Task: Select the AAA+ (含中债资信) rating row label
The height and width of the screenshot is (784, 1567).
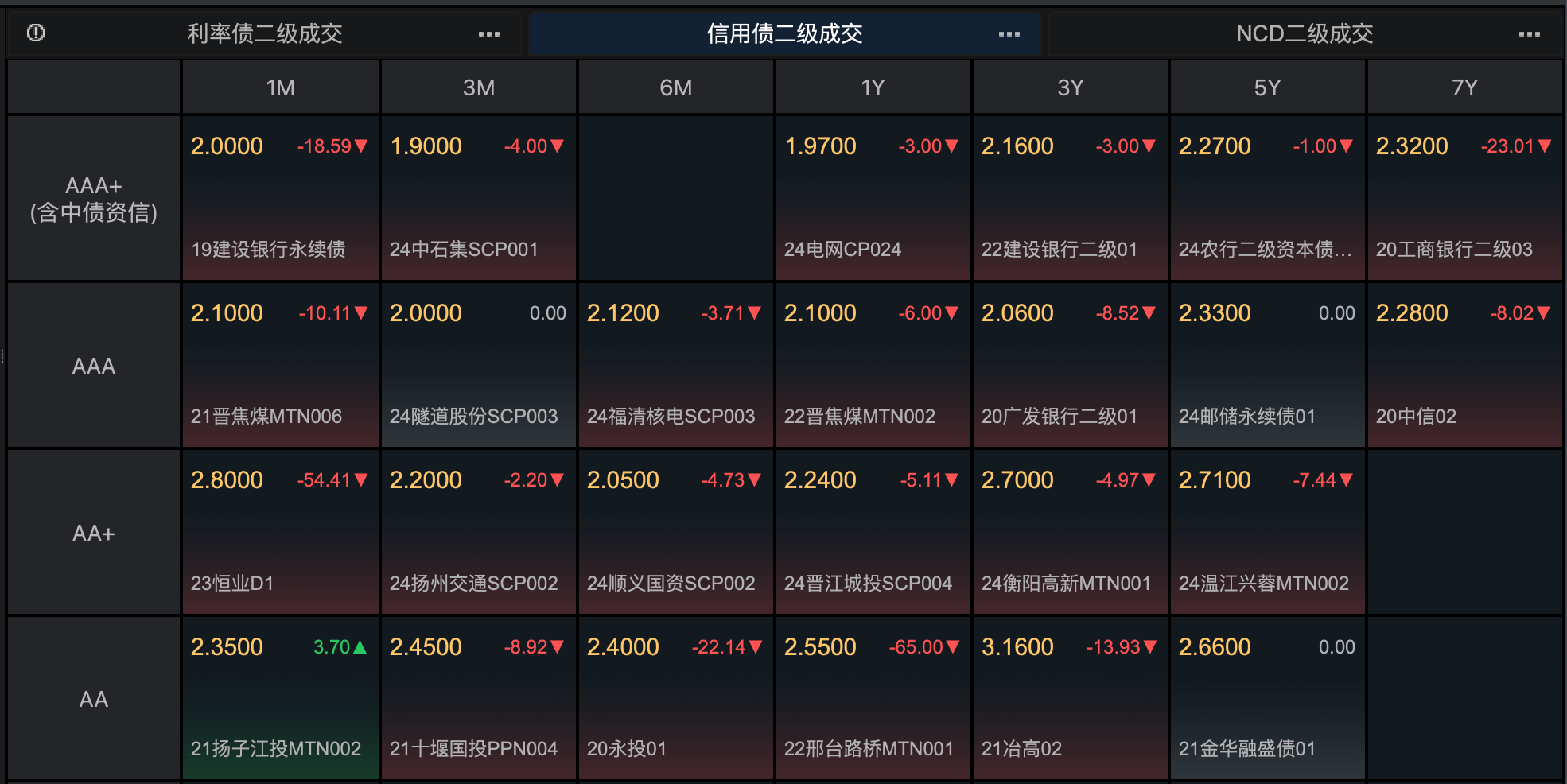Action: [94, 199]
